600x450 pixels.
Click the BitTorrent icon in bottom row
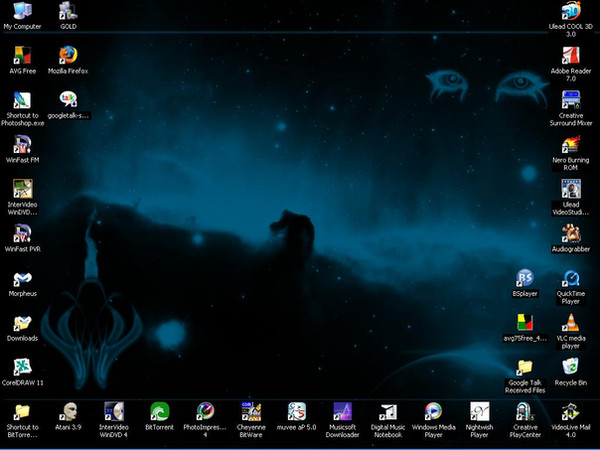tap(159, 411)
